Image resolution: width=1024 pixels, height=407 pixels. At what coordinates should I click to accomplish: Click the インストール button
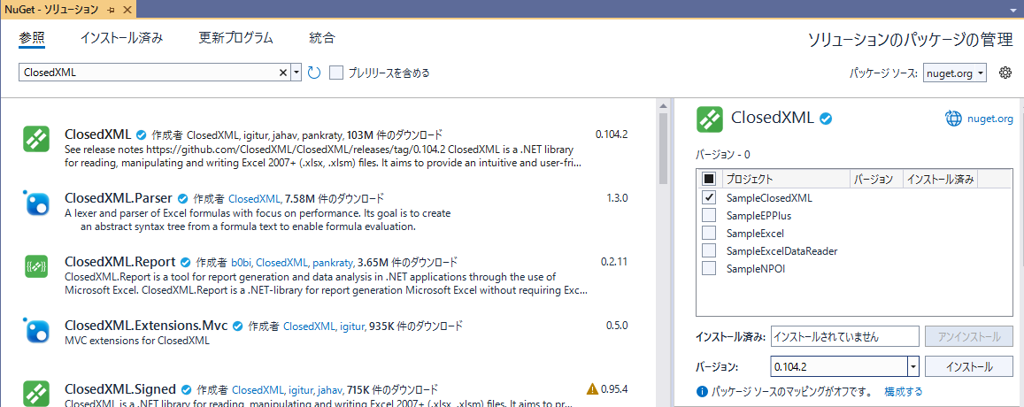[969, 367]
